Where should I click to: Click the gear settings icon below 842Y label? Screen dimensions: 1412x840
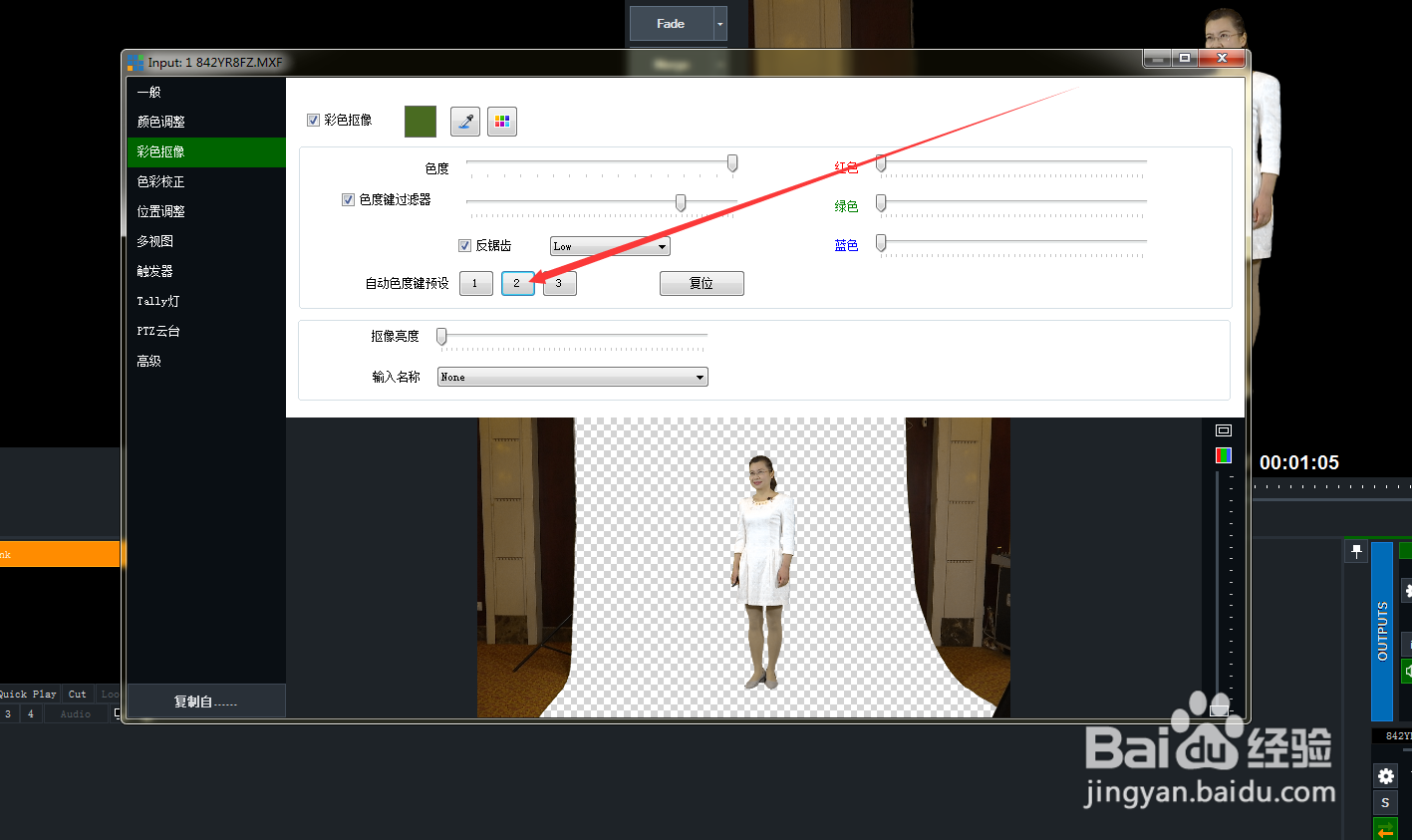[1385, 776]
